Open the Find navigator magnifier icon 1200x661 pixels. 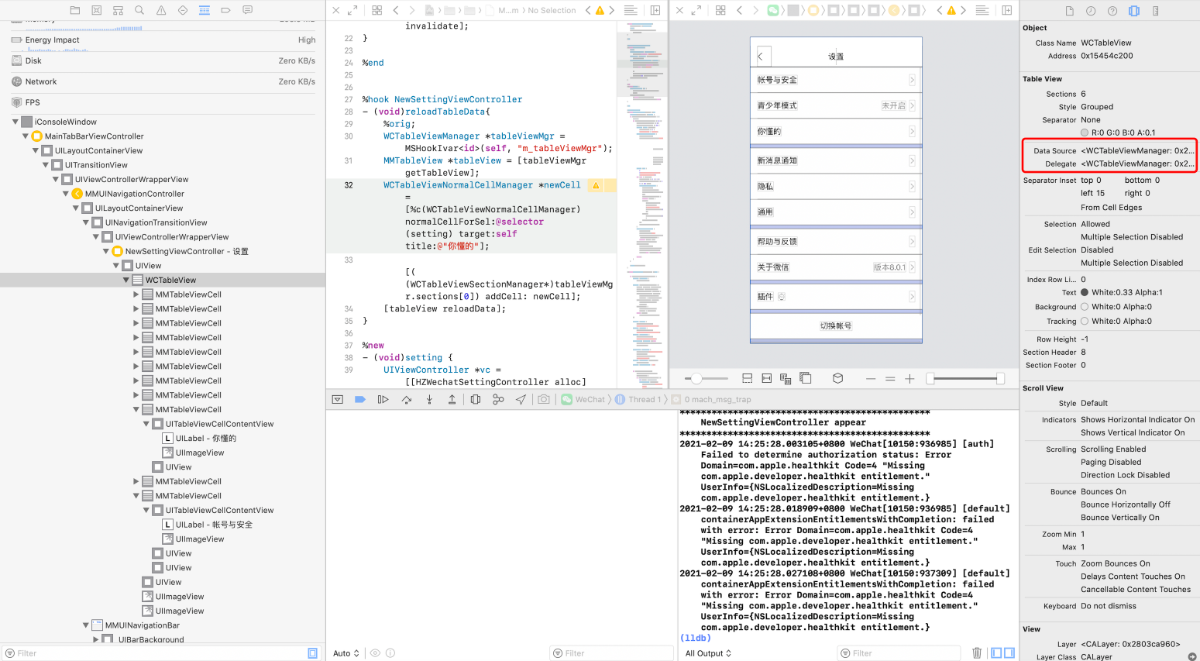139,10
